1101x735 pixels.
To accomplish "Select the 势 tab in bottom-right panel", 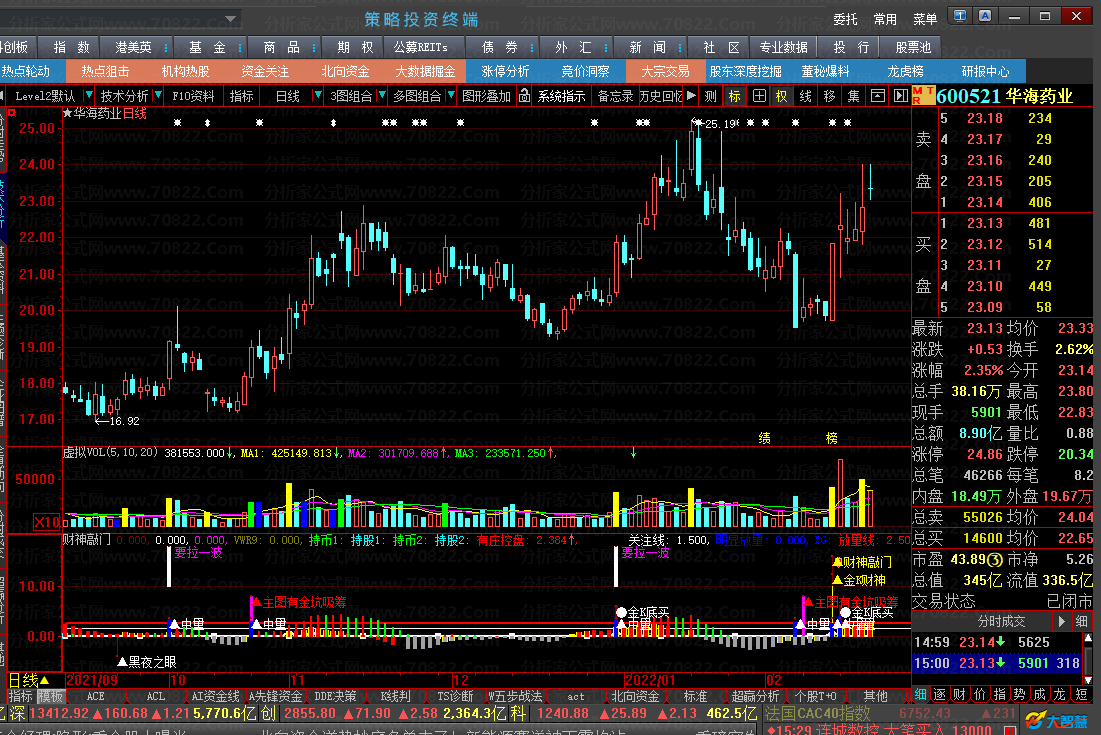I will [x=1020, y=694].
